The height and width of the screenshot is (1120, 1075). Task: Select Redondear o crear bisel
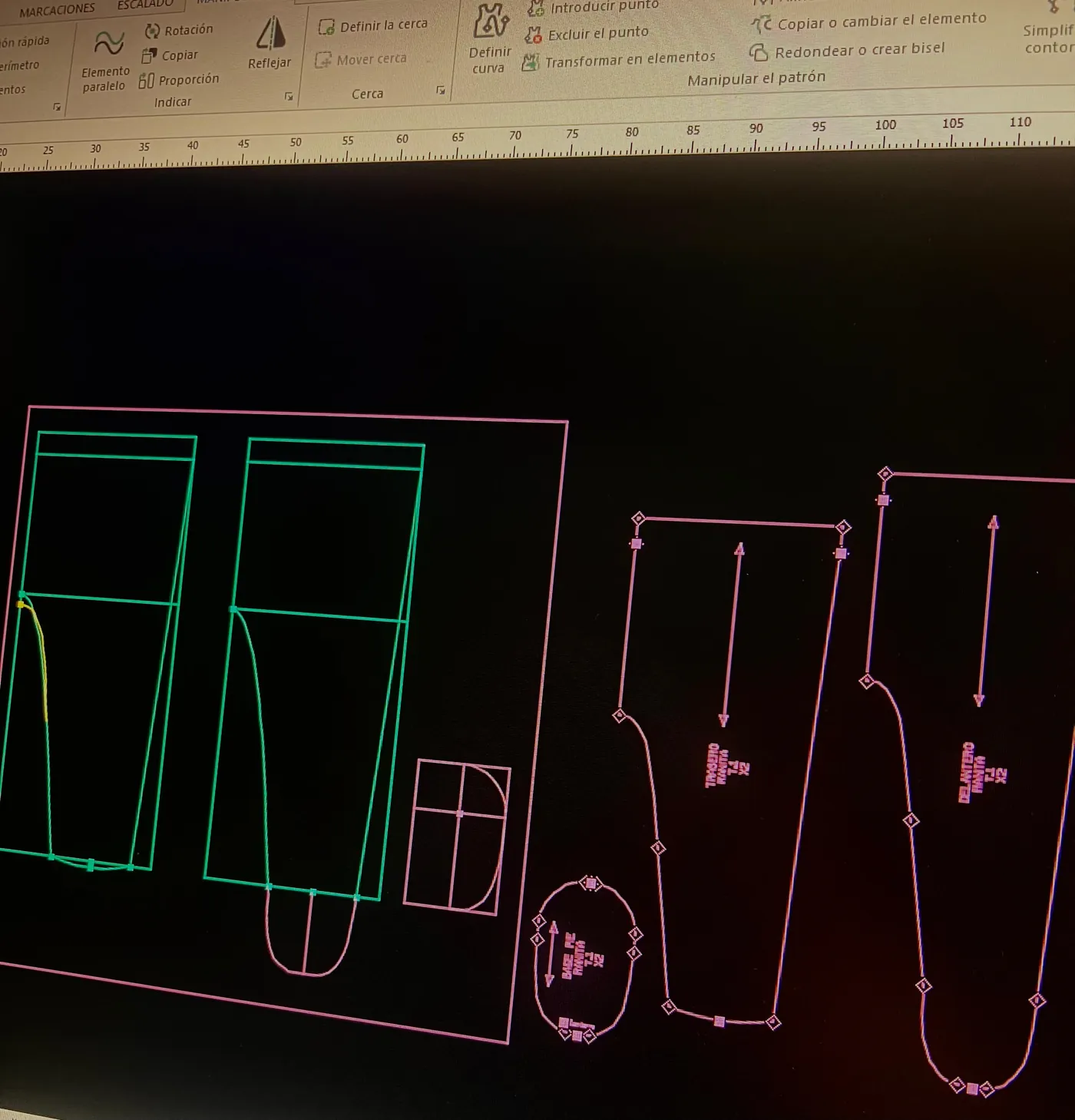coord(847,51)
